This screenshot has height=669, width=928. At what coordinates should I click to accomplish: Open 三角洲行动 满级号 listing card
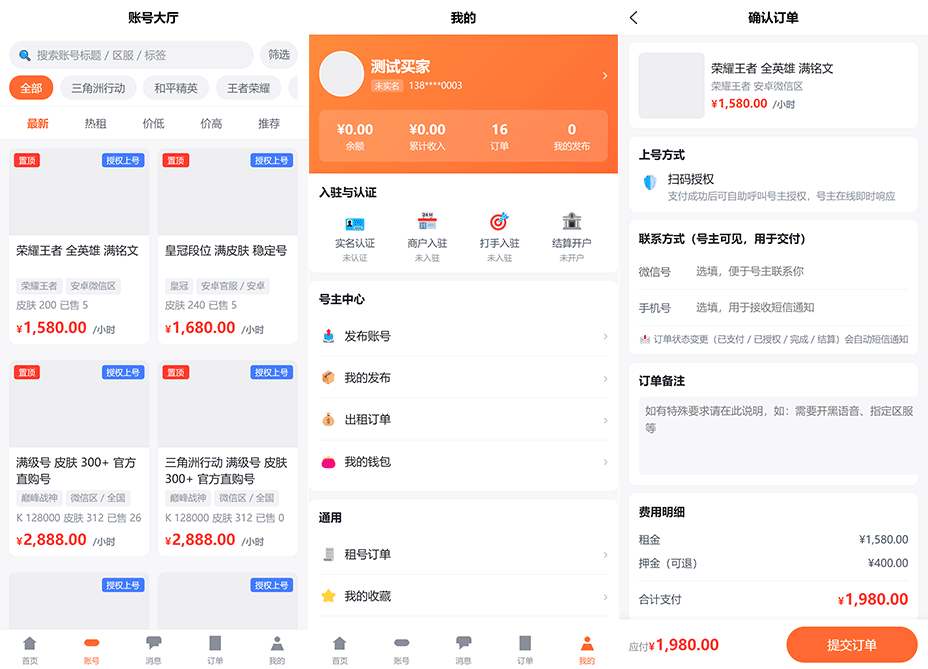coord(228,458)
